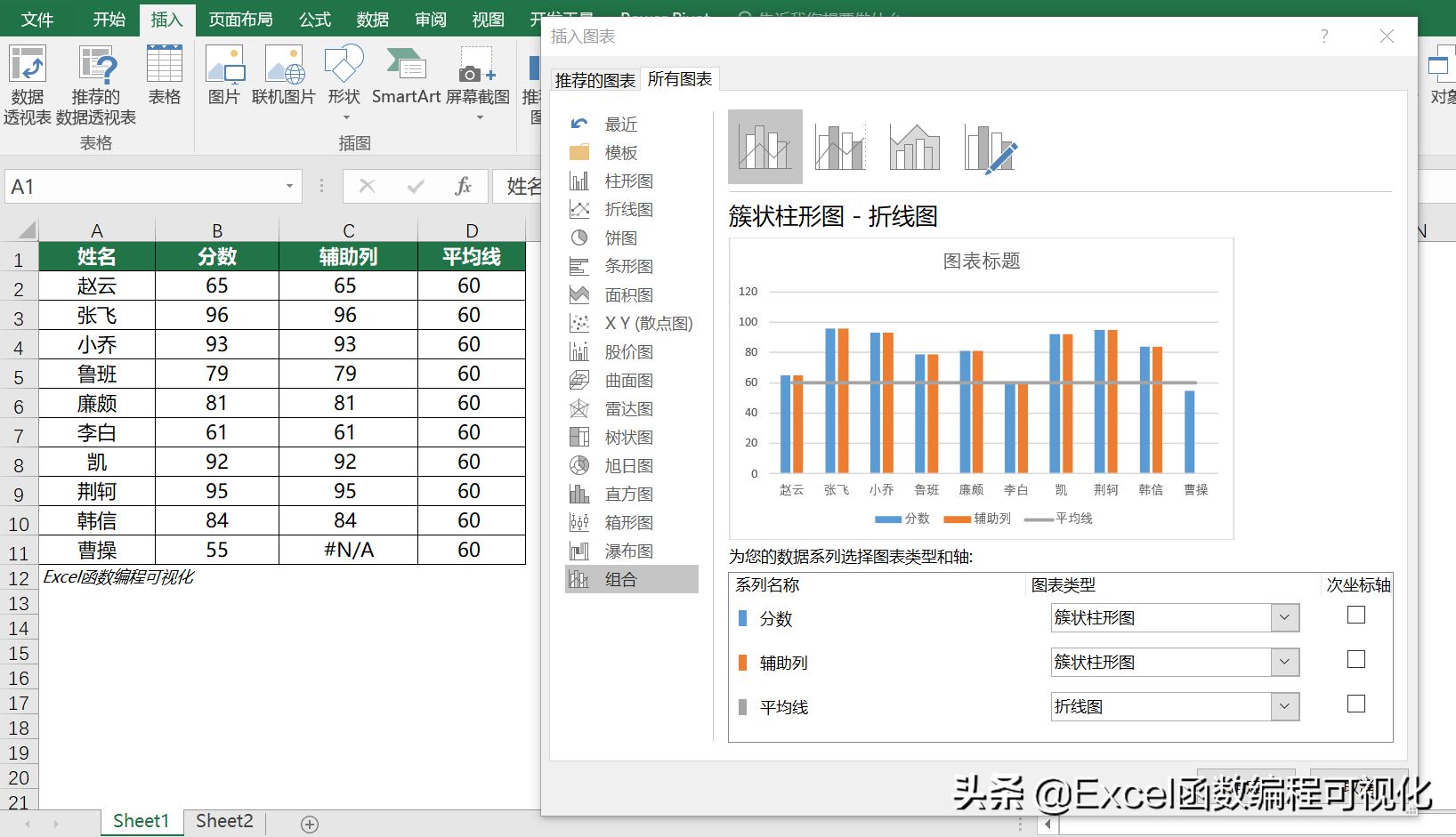Toggle secondary axis for 平均线 series

[x=1356, y=704]
